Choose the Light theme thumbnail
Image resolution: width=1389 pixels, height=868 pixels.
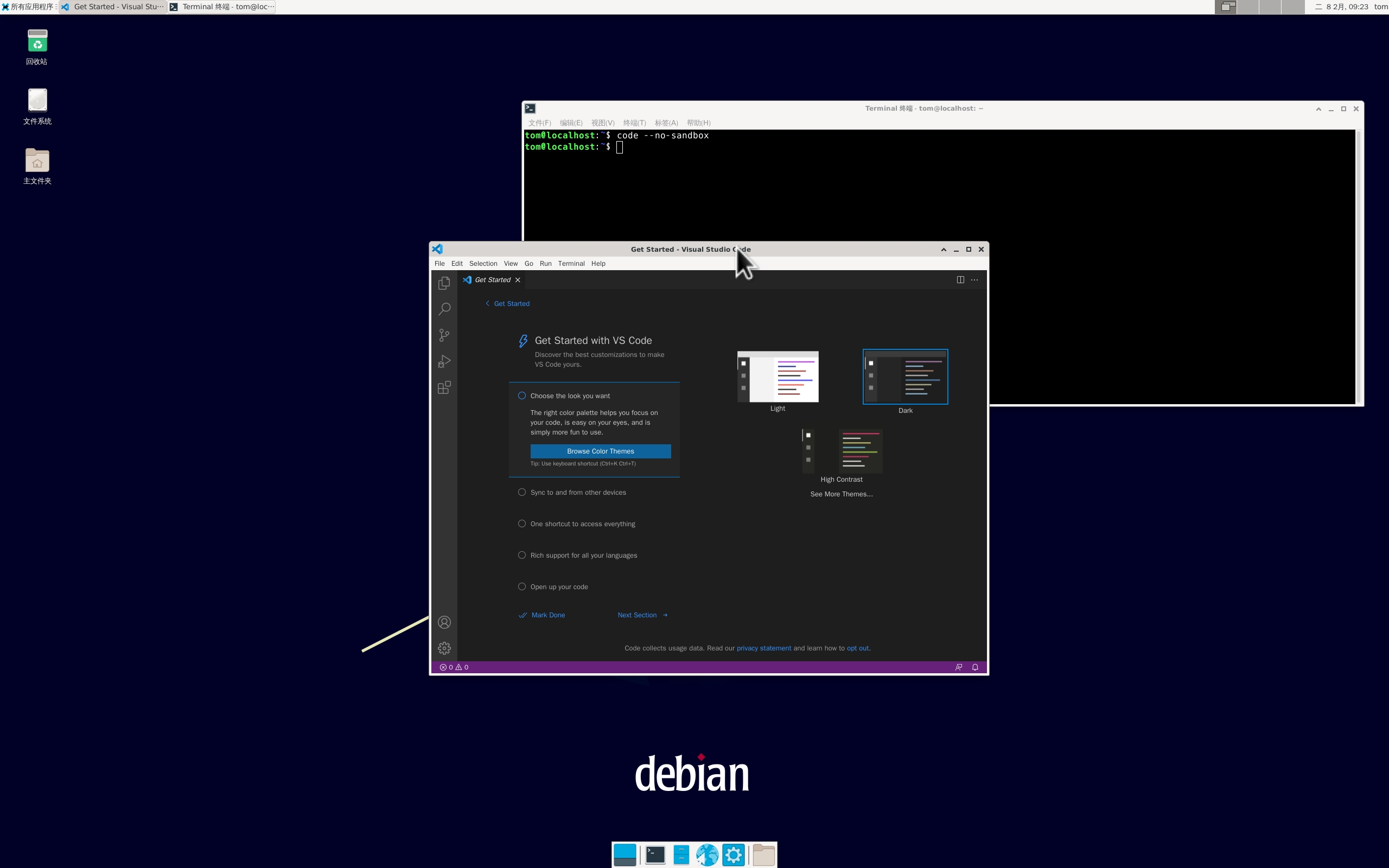pos(777,376)
